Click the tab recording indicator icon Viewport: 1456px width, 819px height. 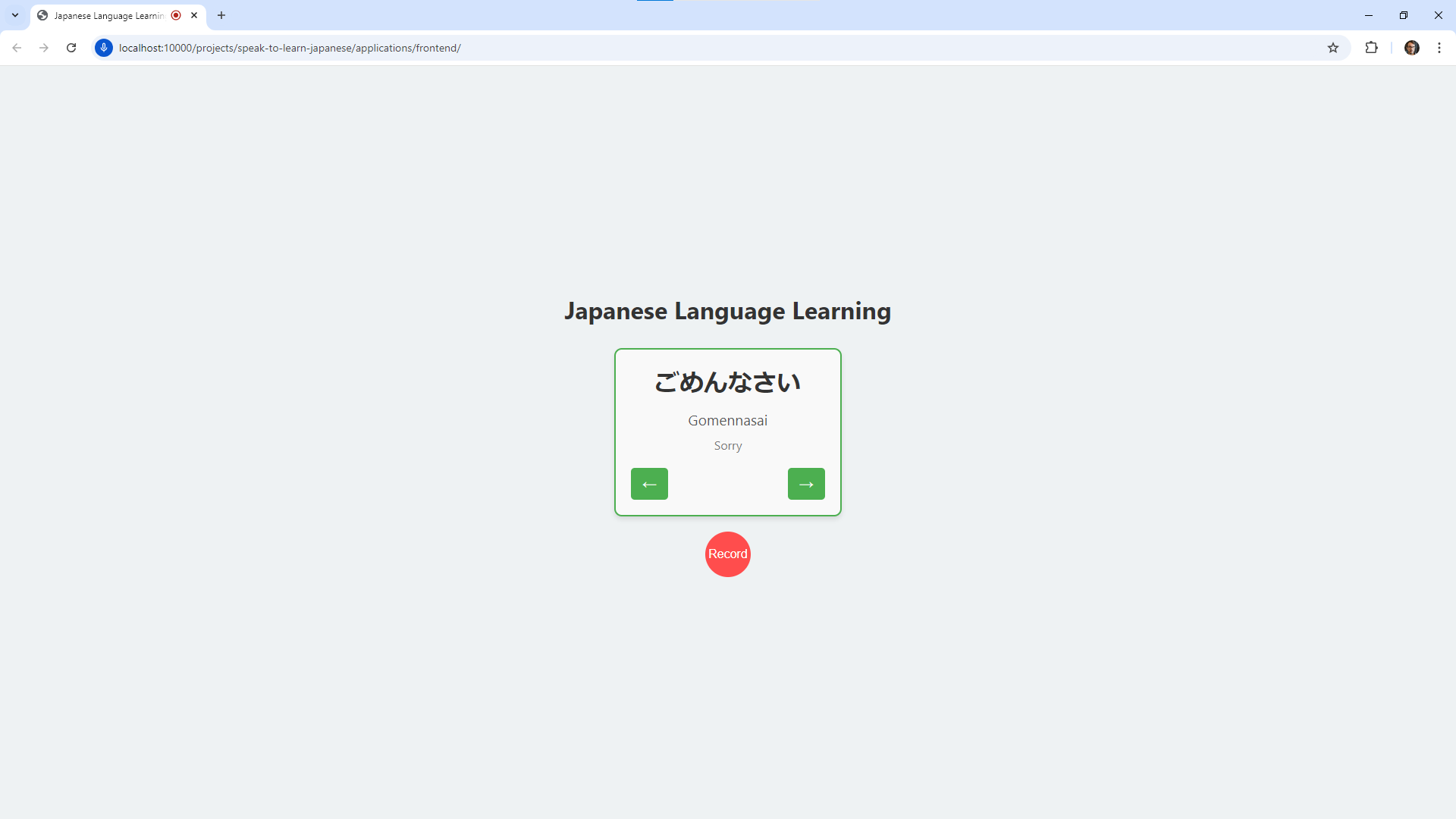176,15
